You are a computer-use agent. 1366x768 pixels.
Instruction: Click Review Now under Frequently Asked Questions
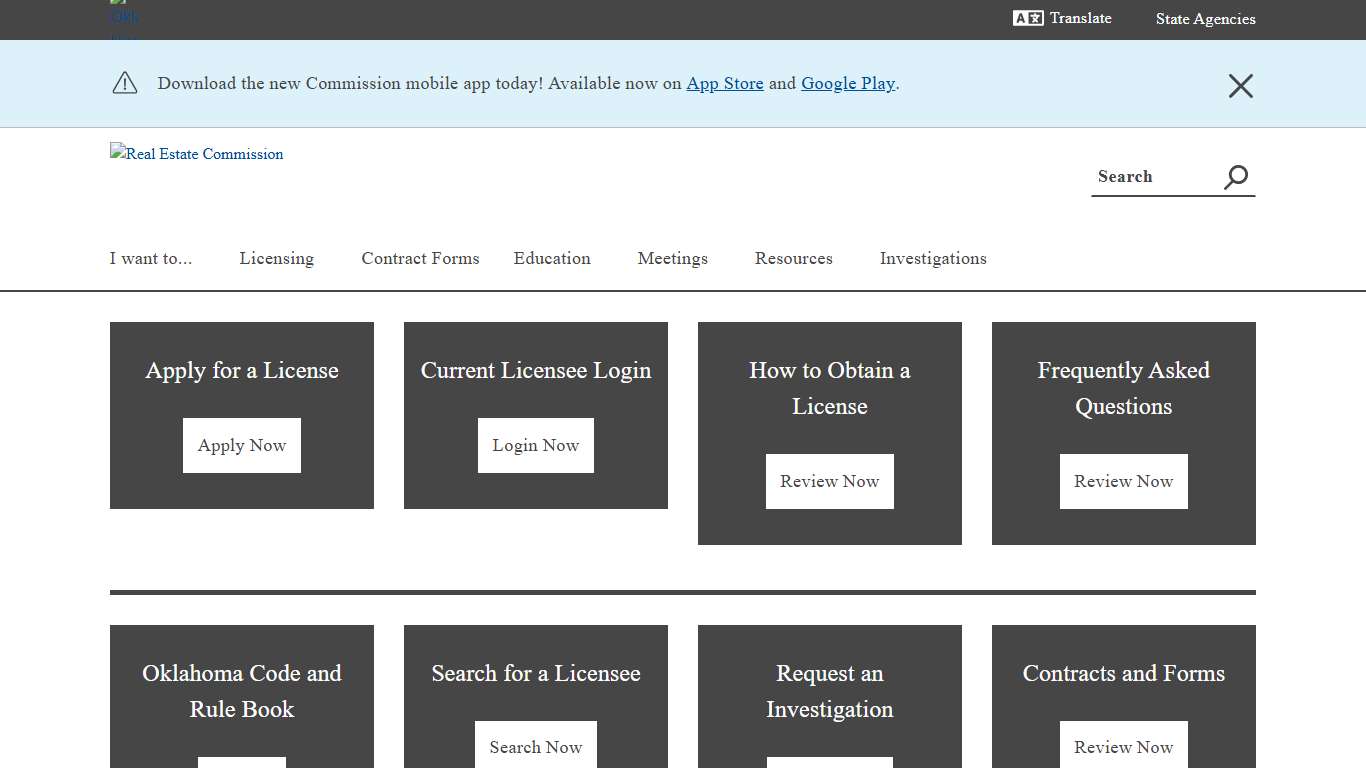[1123, 481]
